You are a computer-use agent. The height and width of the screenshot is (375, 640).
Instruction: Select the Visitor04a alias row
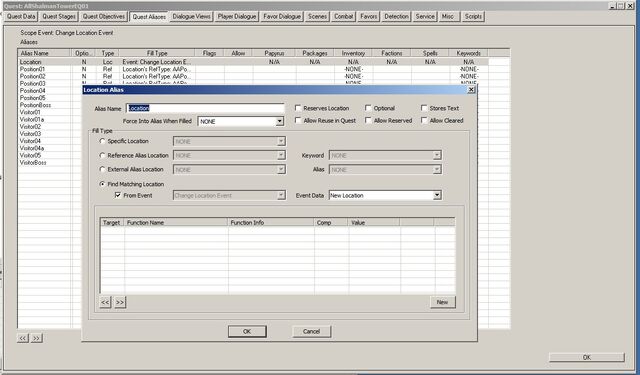(x=32, y=148)
